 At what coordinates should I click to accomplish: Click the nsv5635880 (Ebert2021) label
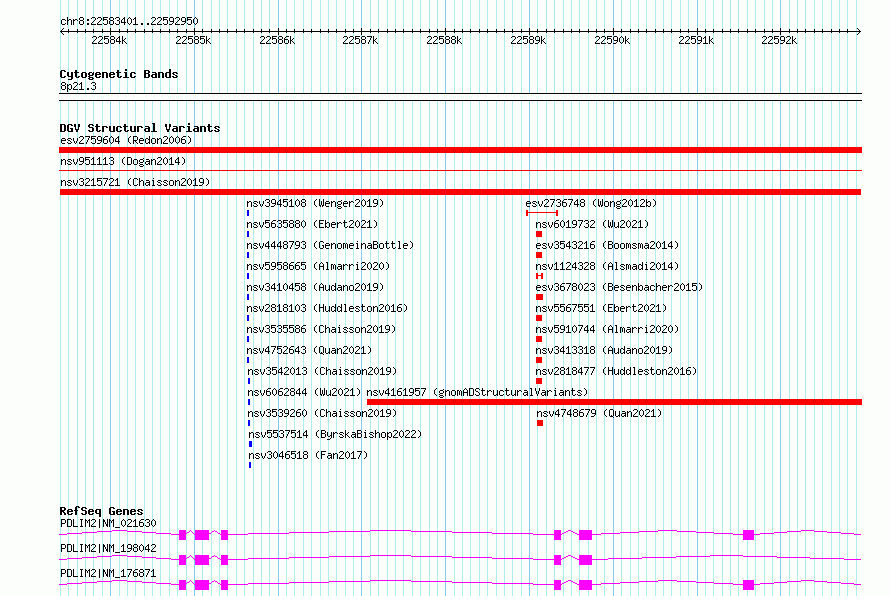click(312, 224)
